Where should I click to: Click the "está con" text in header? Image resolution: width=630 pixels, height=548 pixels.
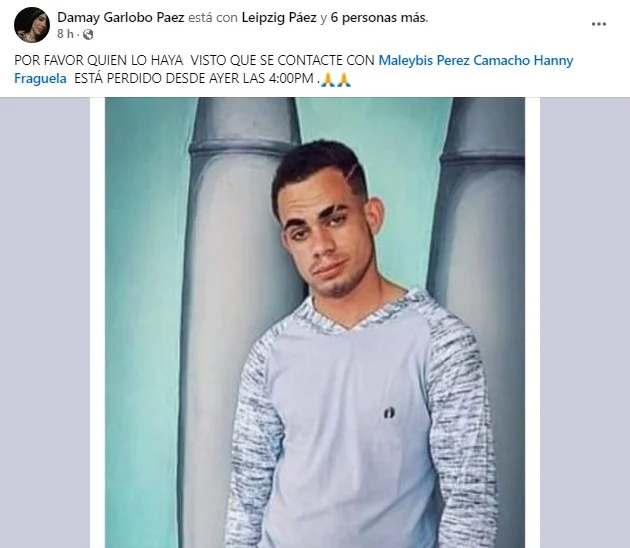click(x=213, y=18)
